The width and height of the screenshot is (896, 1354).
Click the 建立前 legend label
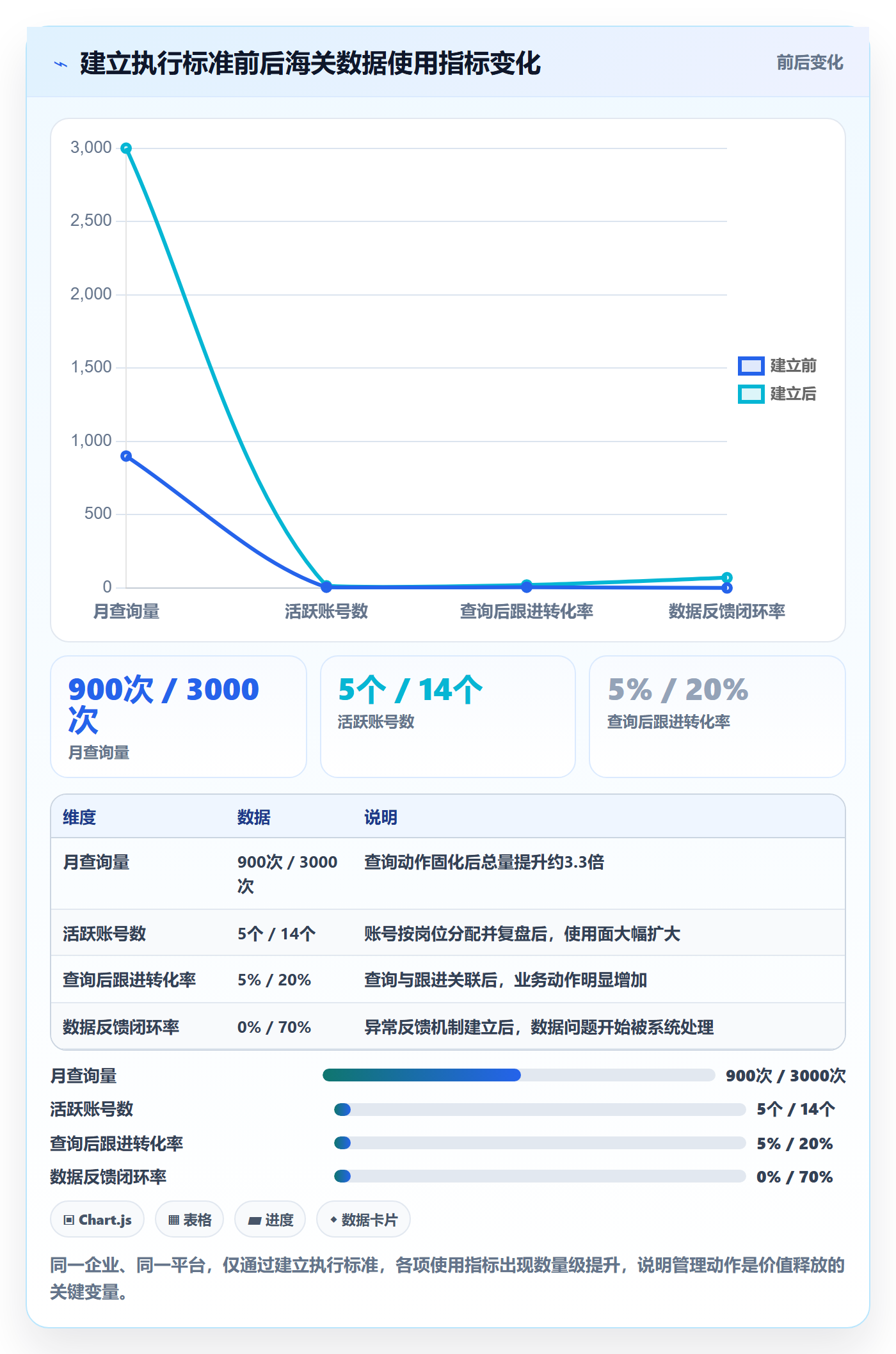tap(793, 366)
